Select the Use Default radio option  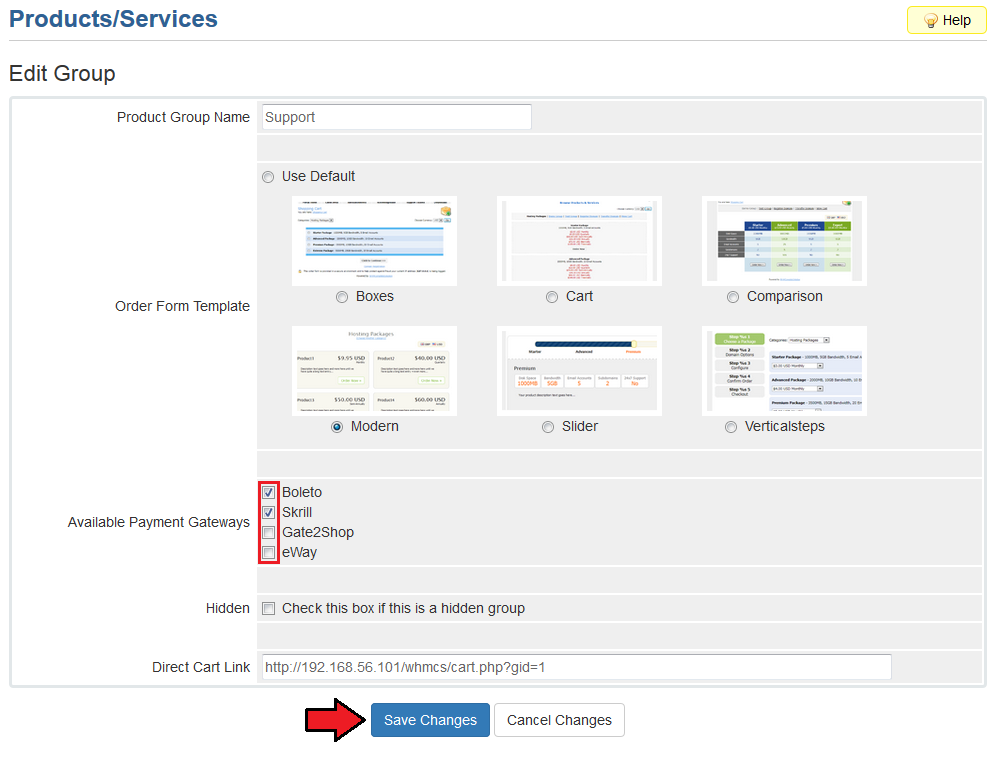click(268, 177)
